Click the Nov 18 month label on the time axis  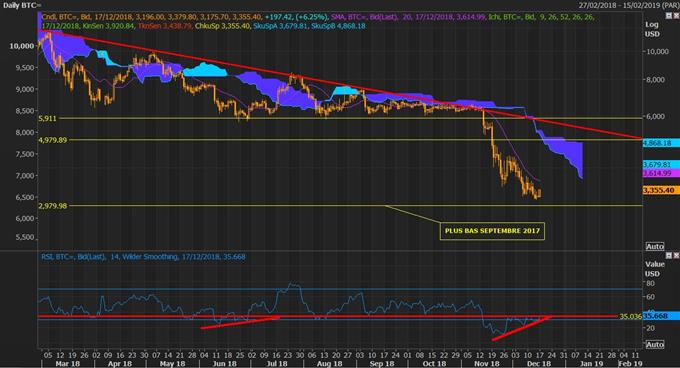[487, 363]
